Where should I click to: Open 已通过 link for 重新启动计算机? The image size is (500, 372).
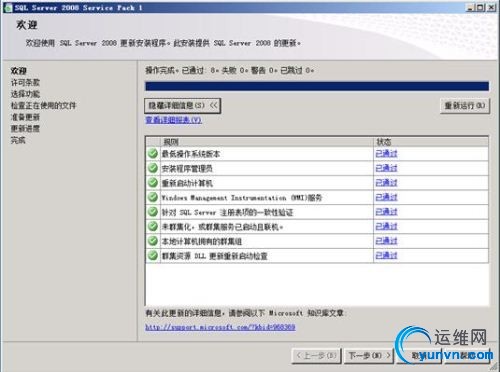coord(386,183)
